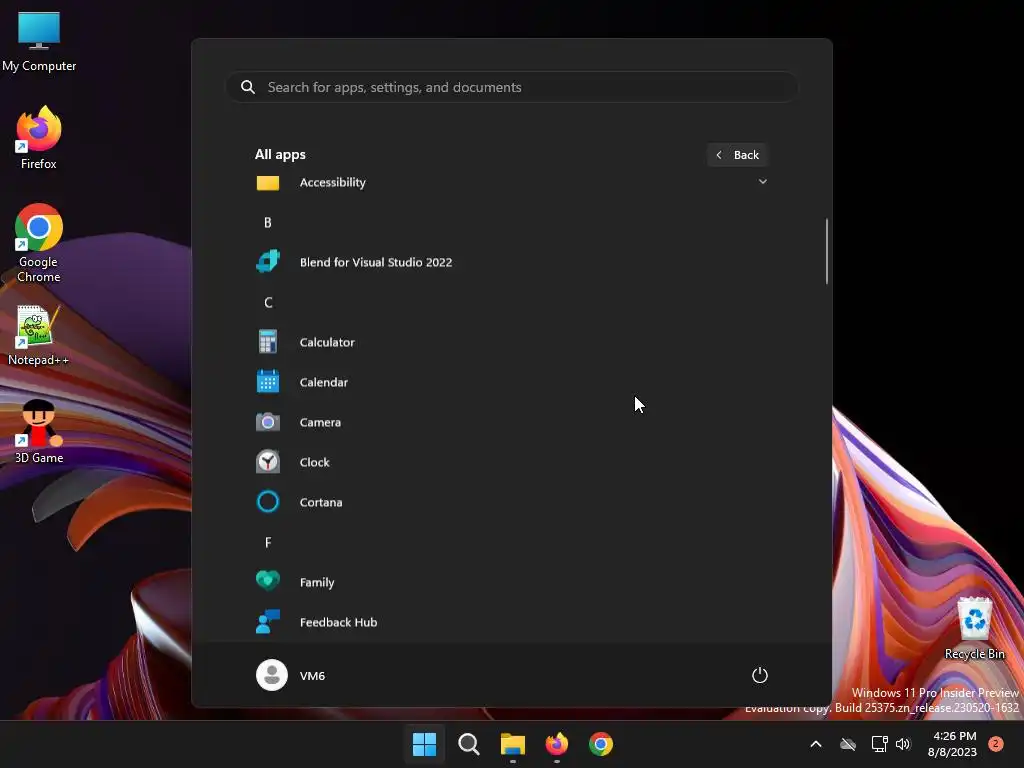Click the volume speaker tray icon
The height and width of the screenshot is (768, 1024).
click(903, 744)
